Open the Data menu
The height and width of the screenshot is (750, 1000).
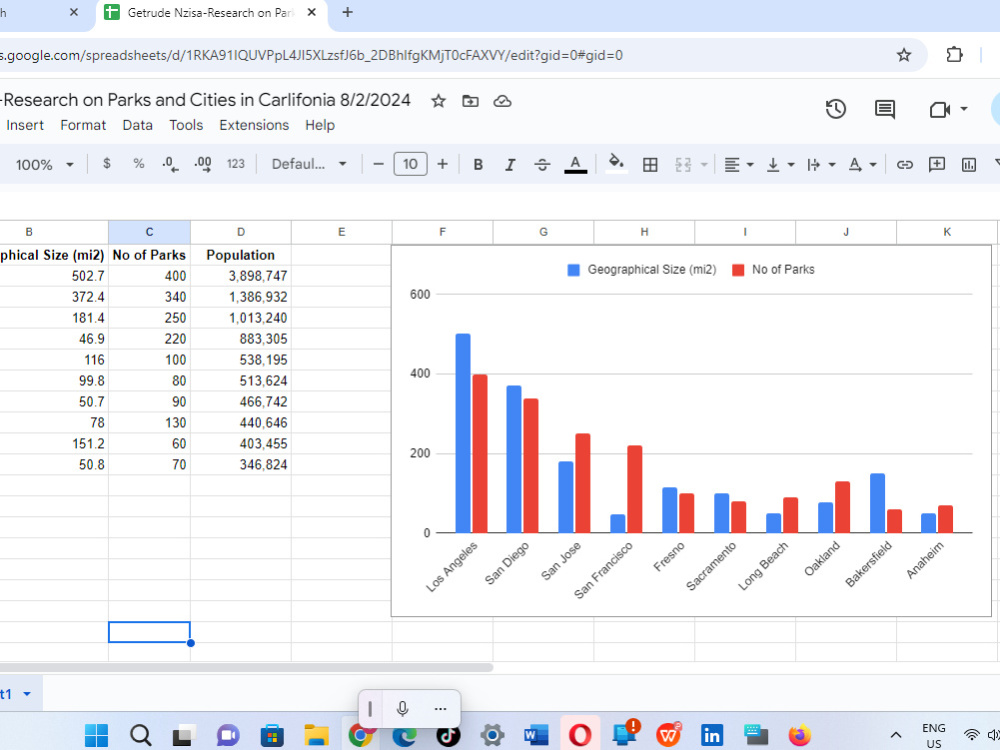137,125
